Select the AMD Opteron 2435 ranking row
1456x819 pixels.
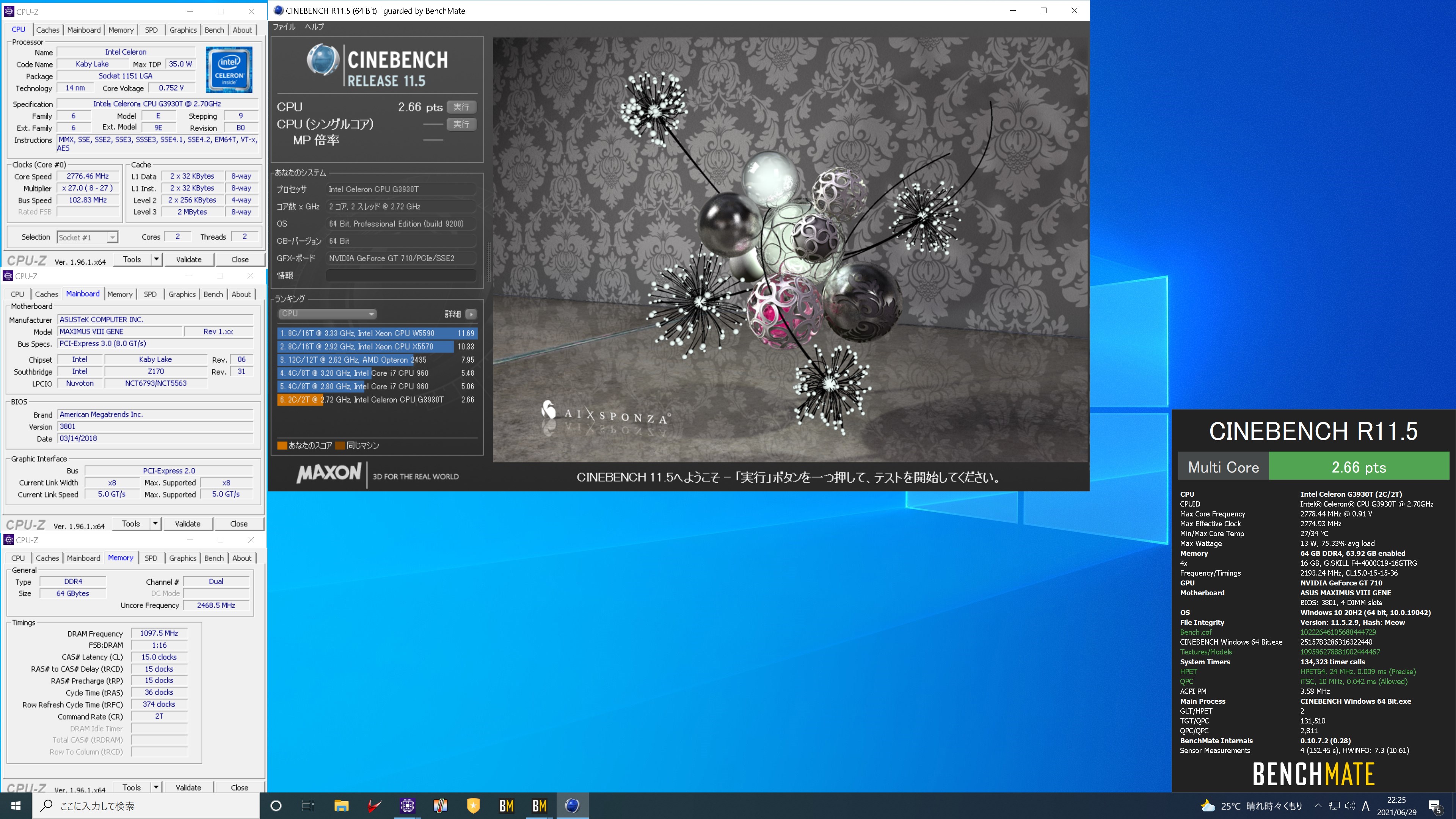pyautogui.click(x=377, y=360)
